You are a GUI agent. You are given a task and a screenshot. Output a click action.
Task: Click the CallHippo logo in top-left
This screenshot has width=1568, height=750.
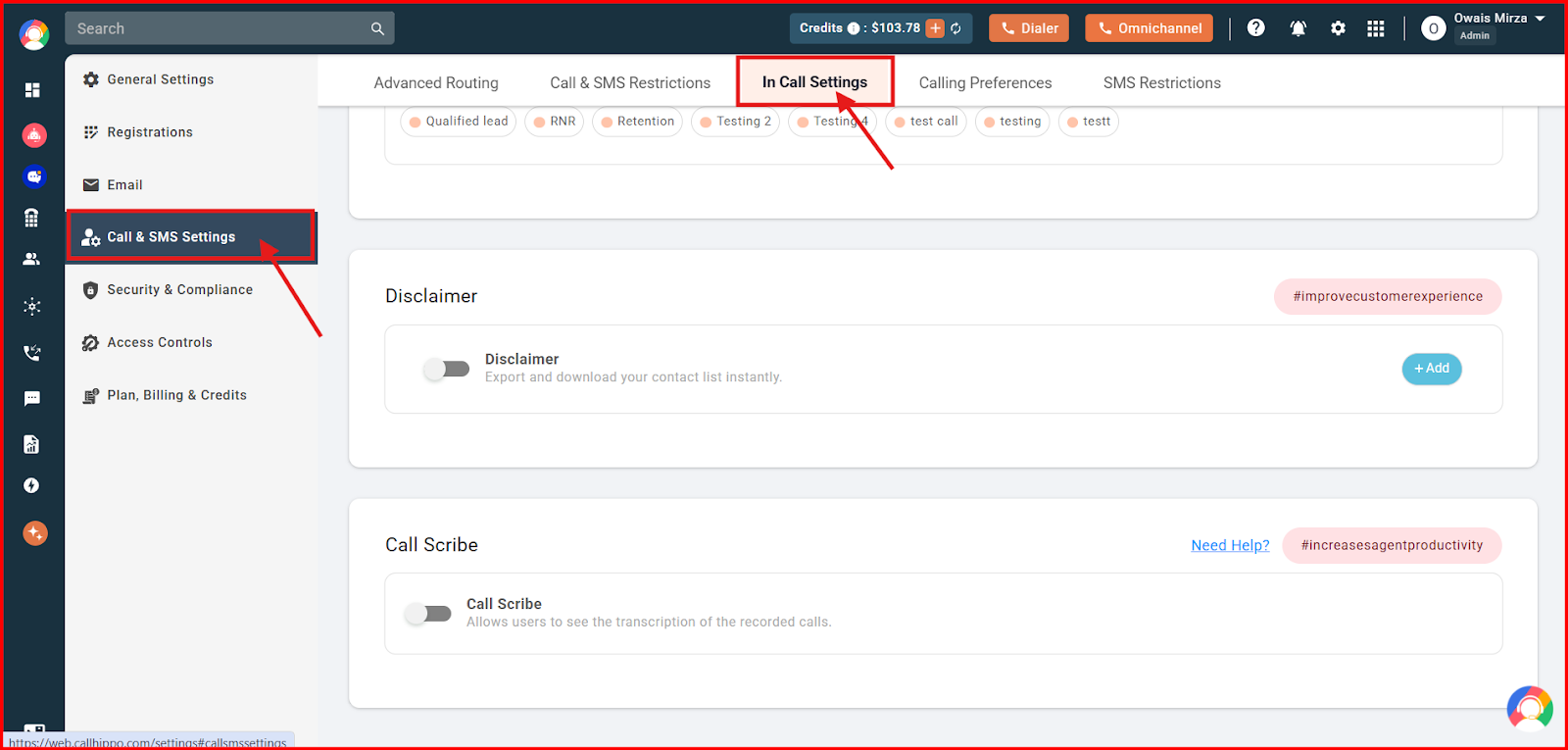click(34, 35)
